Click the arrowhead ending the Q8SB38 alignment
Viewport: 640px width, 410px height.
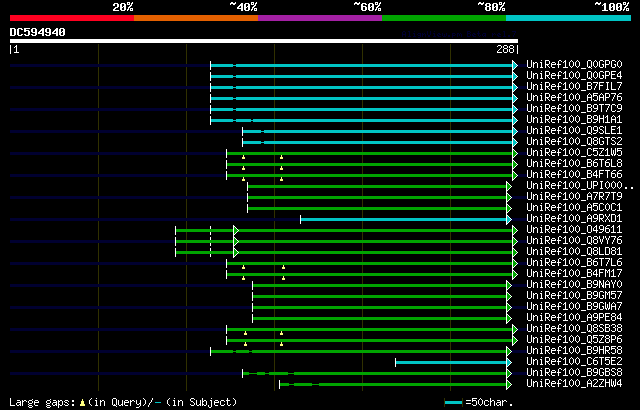[515, 330]
